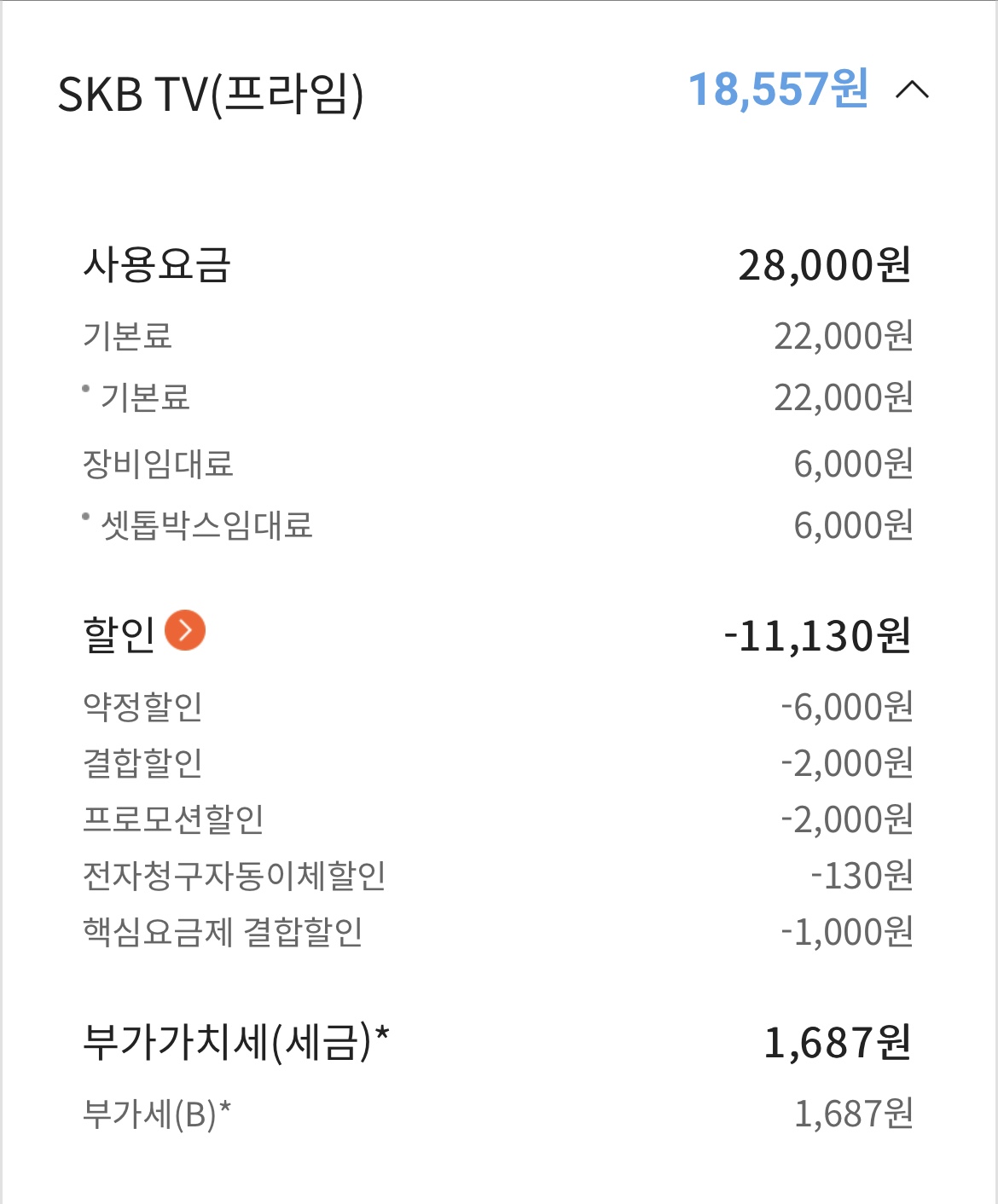Tap the 부가세(B)* row label
The width and height of the screenshot is (998, 1204).
tap(157, 1114)
